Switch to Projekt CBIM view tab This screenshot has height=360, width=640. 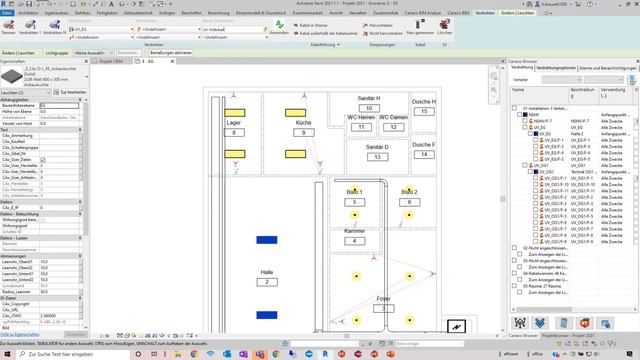111,61
